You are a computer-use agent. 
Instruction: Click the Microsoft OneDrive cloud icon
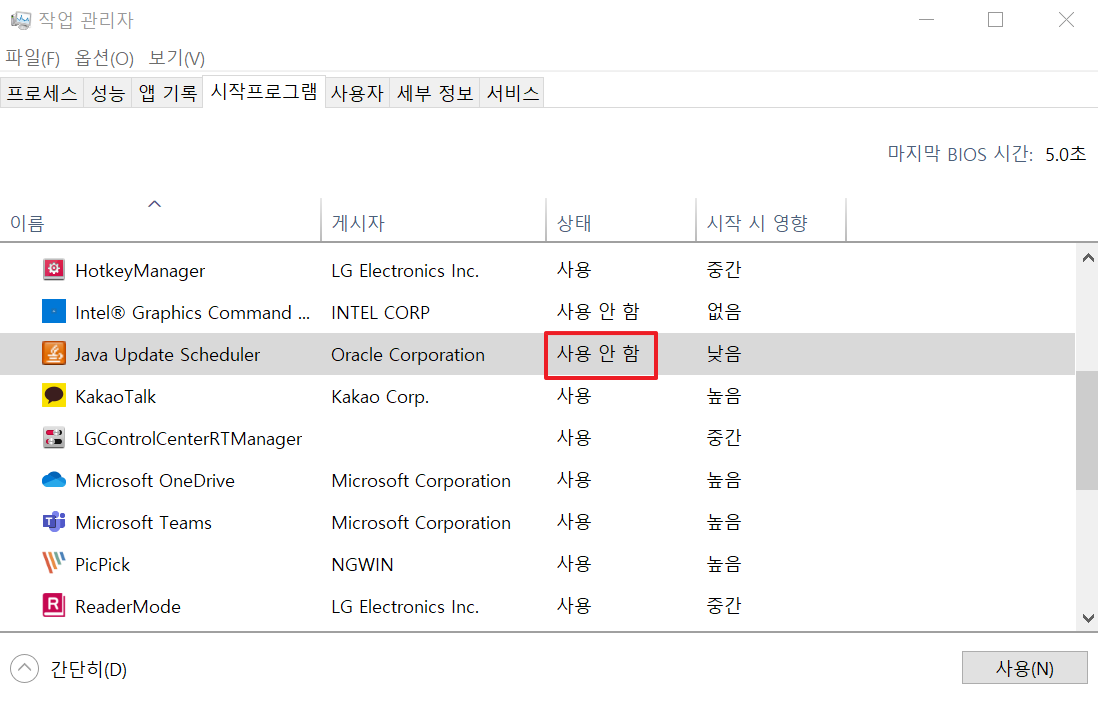55,480
